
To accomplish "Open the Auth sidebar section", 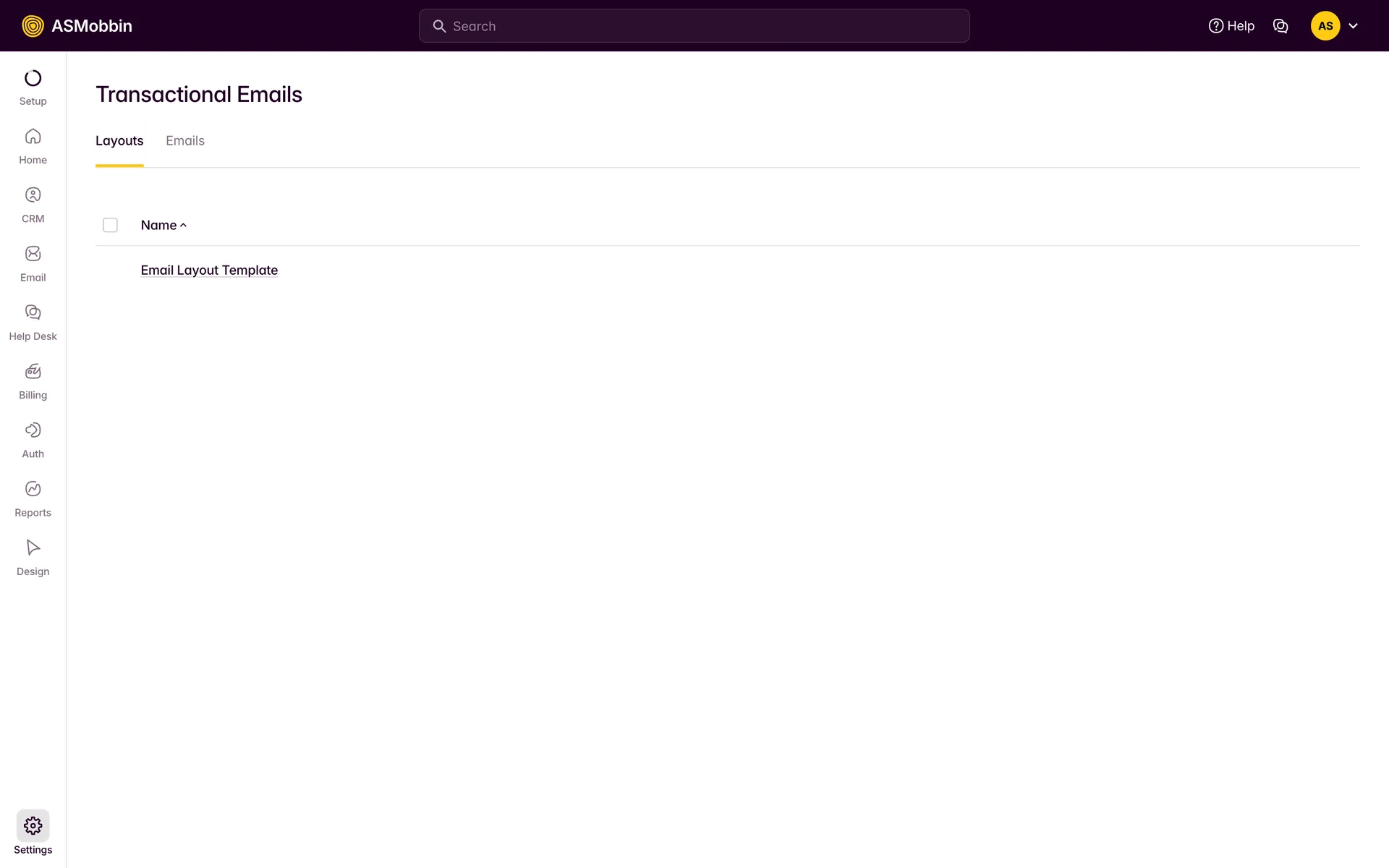I will tap(33, 440).
